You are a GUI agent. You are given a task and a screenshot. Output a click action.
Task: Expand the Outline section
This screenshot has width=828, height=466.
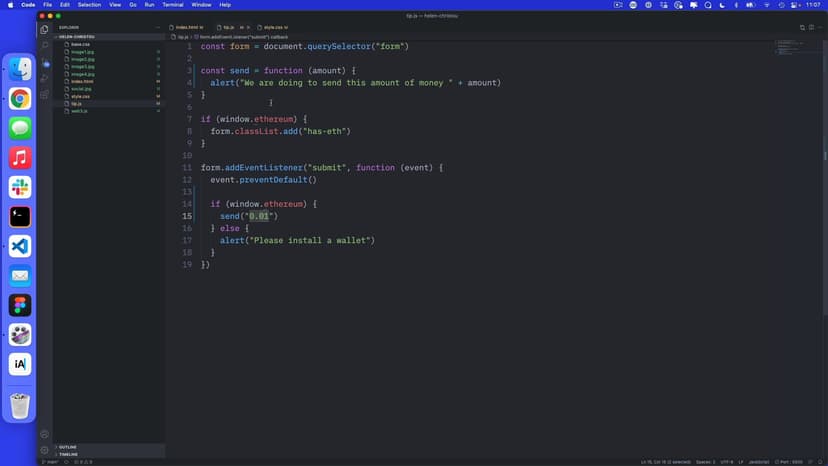[x=68, y=447]
